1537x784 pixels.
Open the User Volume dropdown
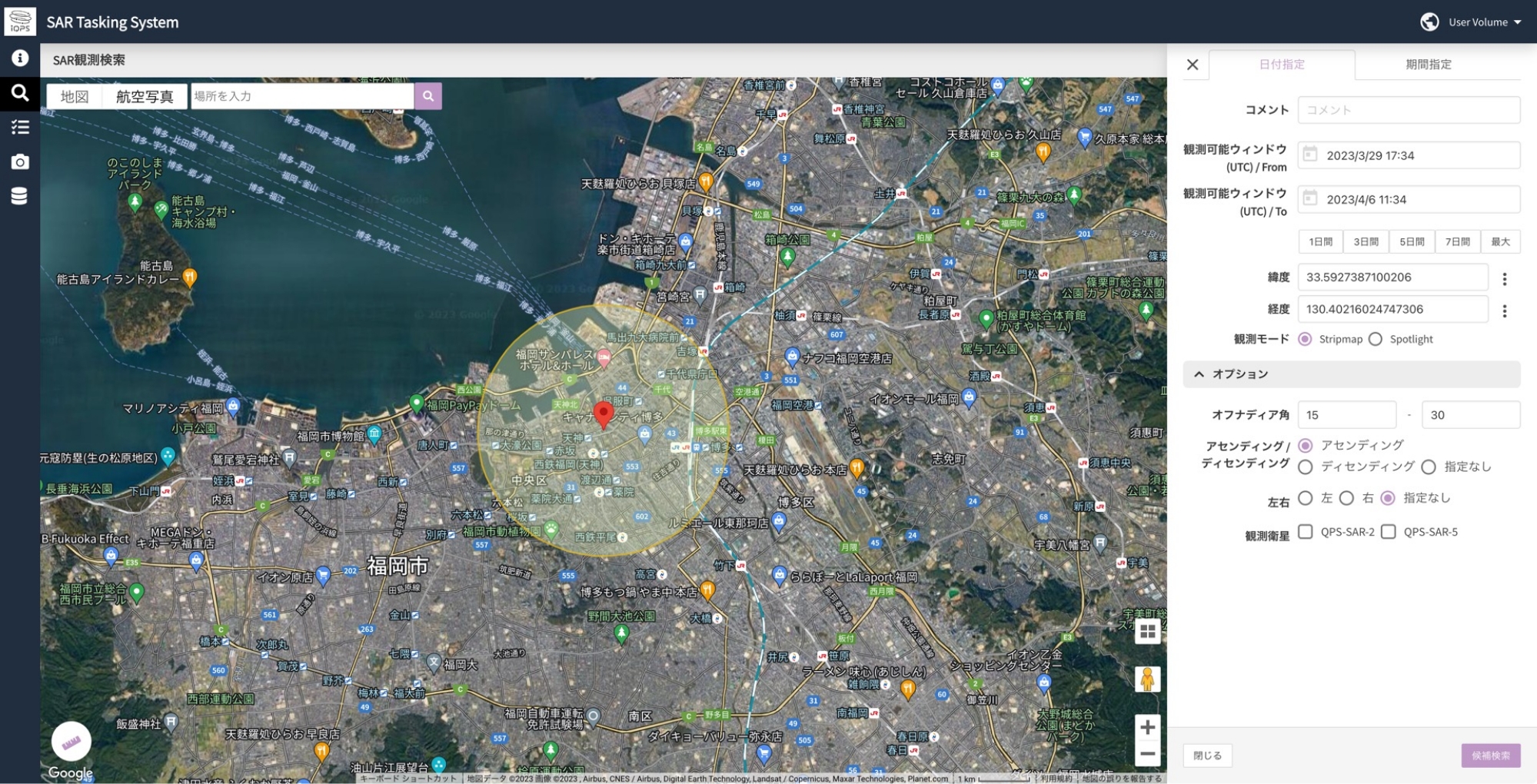tap(1485, 22)
